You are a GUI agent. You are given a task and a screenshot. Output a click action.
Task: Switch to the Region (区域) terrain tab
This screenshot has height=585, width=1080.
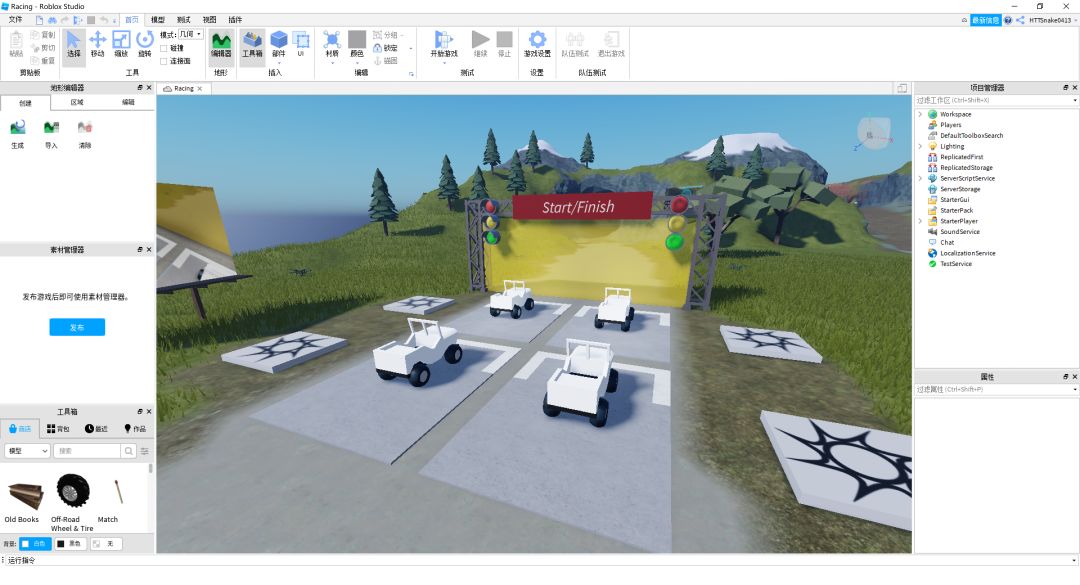[77, 102]
